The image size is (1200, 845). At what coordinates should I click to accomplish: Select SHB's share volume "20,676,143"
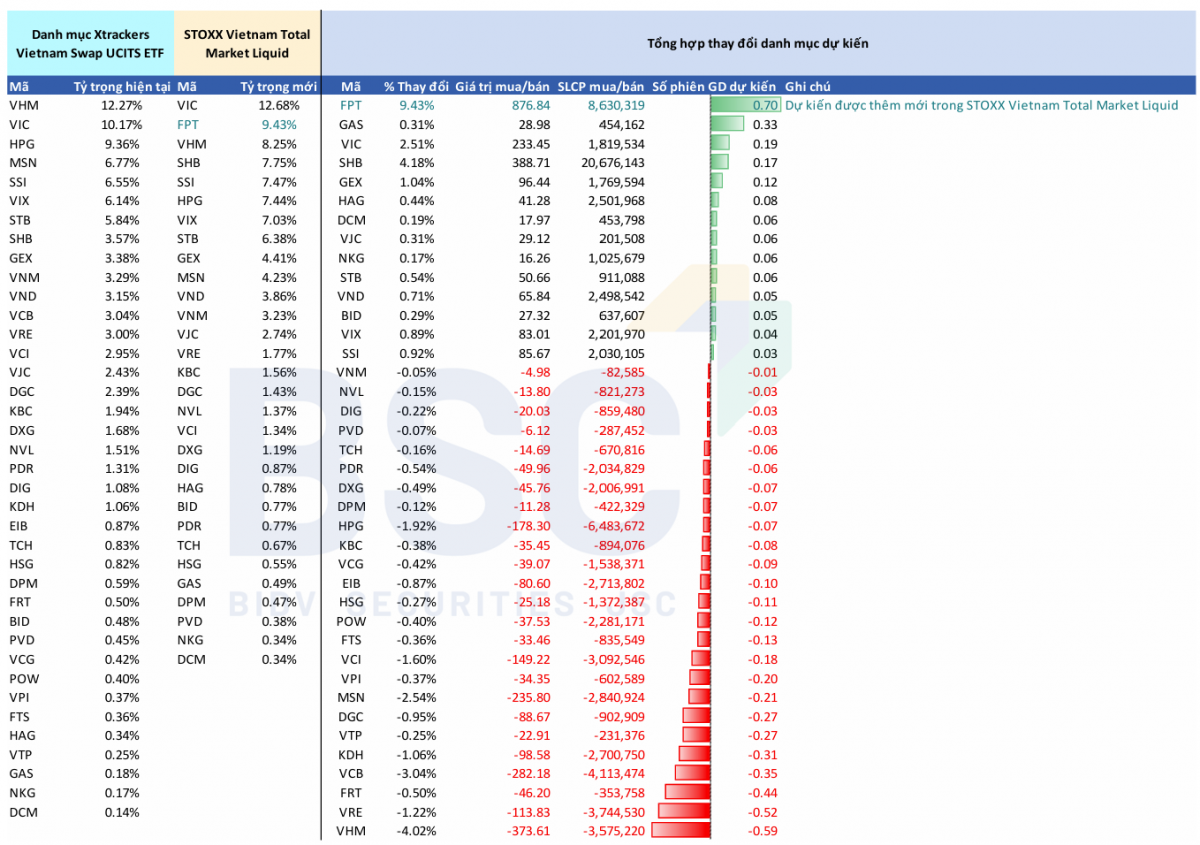tap(613, 162)
